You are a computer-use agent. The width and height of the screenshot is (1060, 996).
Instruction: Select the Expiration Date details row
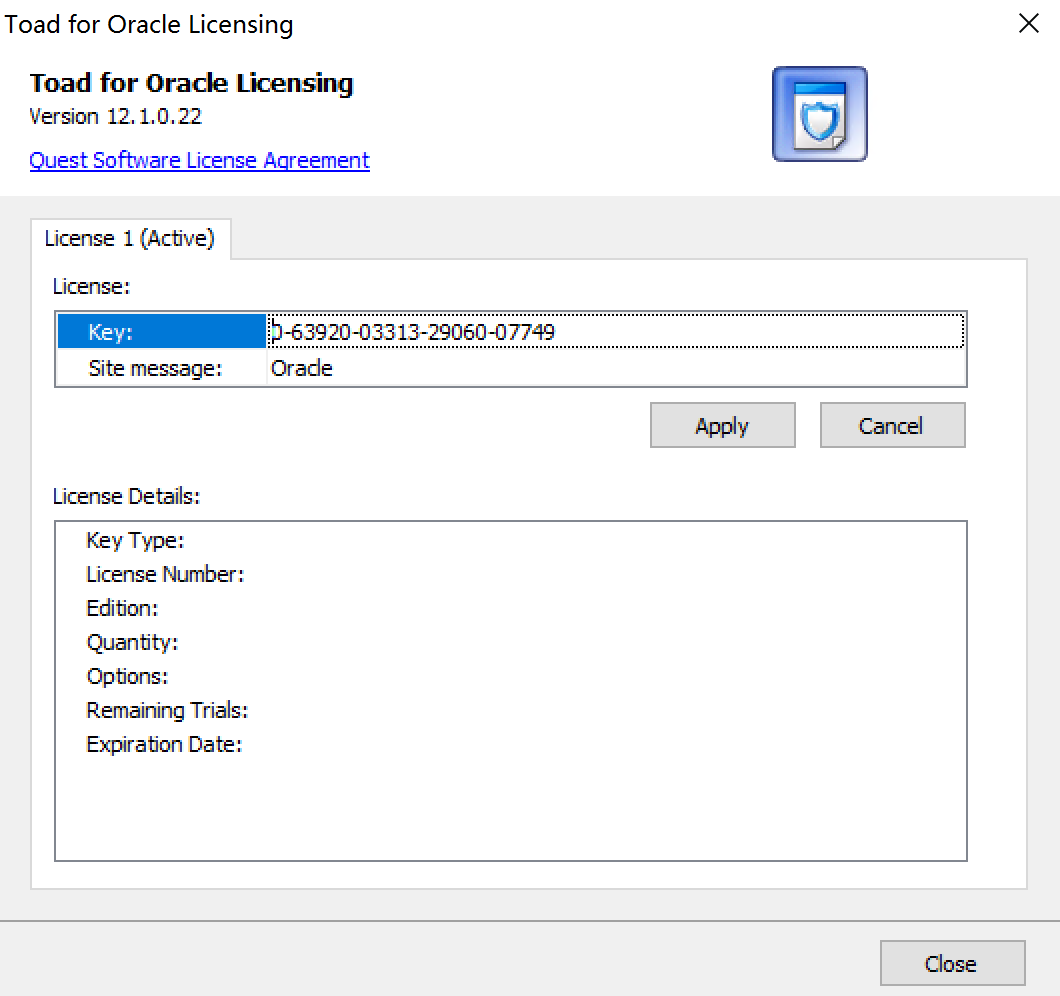[x=164, y=745]
